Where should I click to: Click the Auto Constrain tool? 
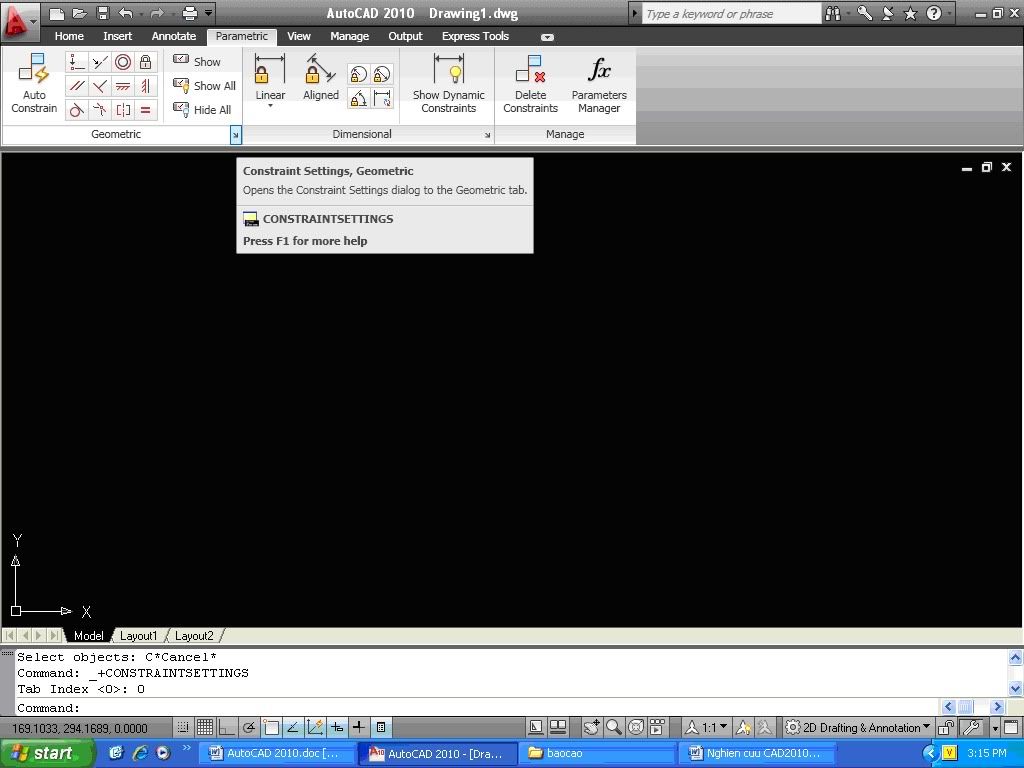[34, 83]
